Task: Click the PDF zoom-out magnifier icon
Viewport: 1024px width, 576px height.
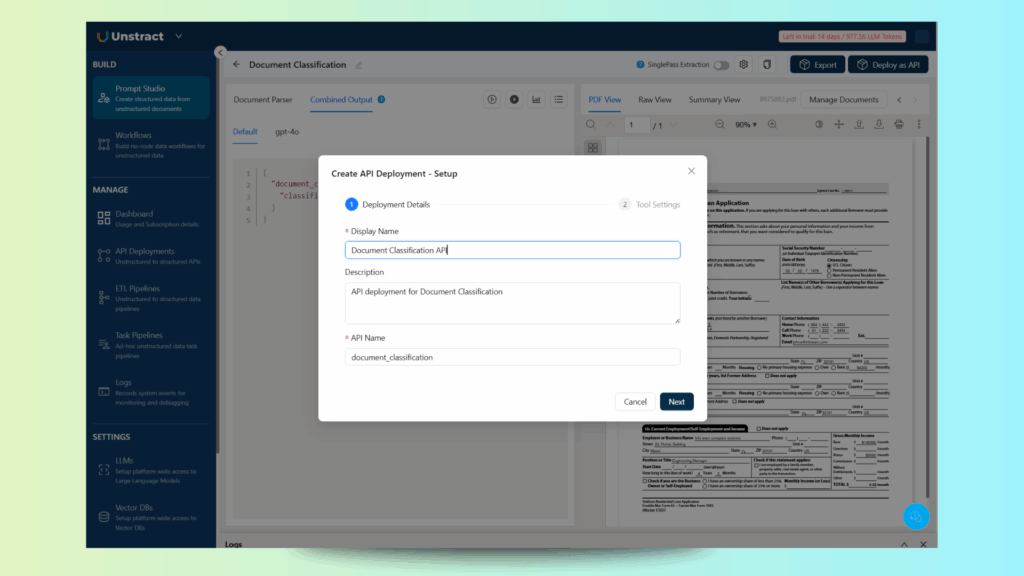Action: (x=720, y=125)
